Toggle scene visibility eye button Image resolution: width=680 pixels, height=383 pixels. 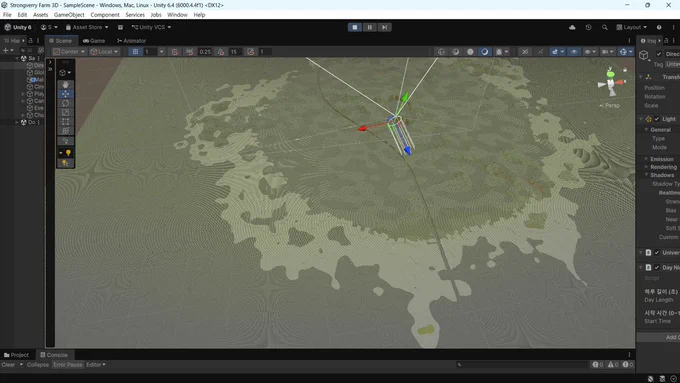click(574, 52)
